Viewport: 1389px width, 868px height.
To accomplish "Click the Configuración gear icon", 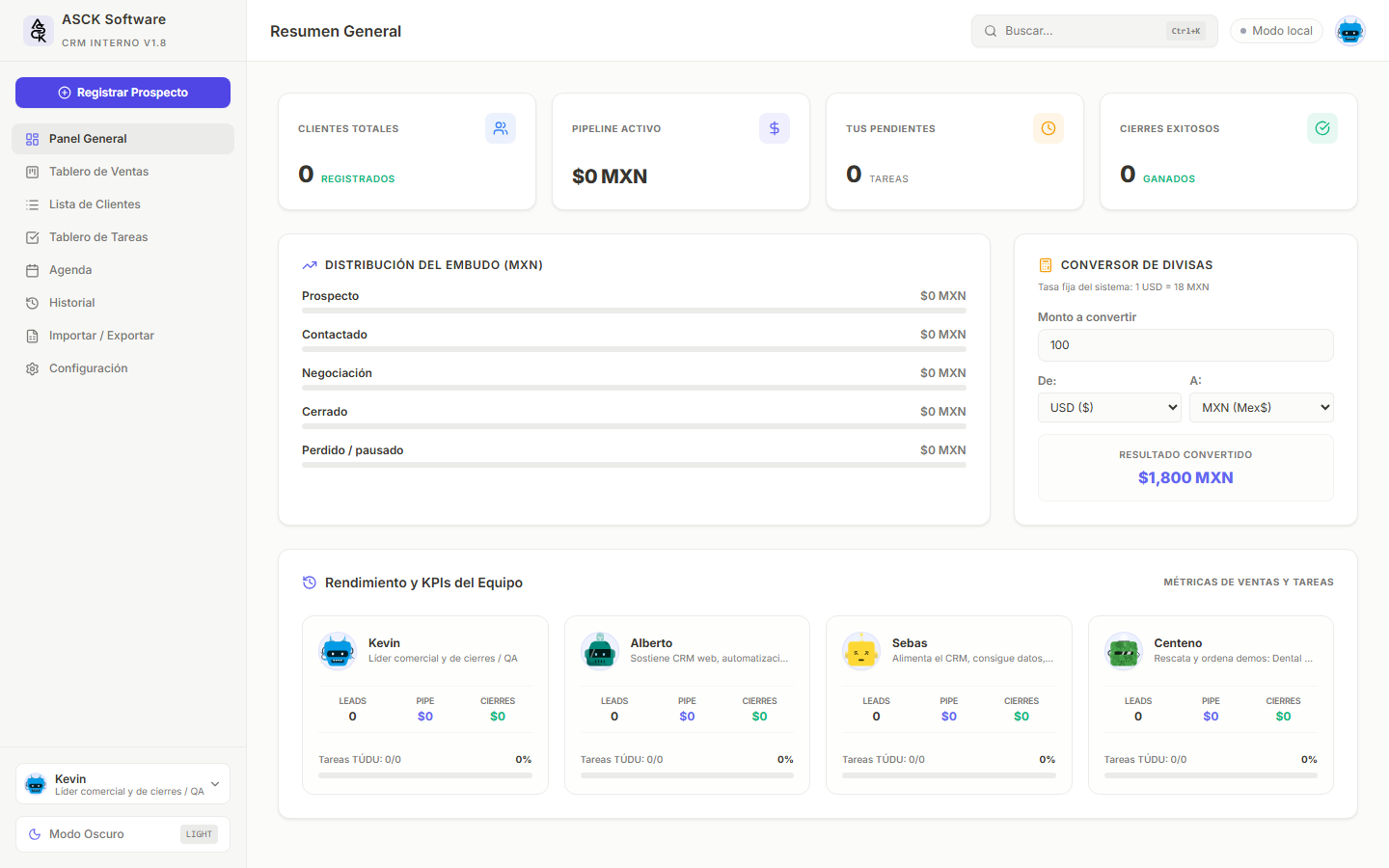I will click(32, 368).
